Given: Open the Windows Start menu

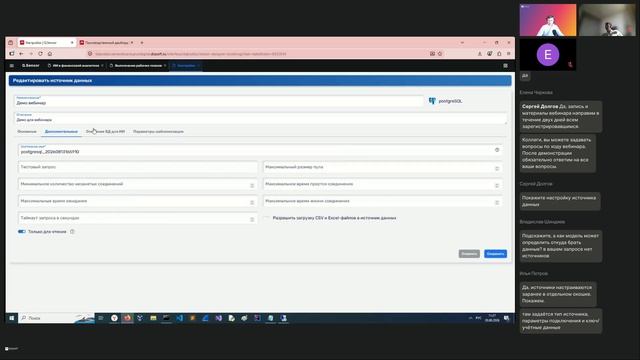Looking at the screenshot, I should click(11, 318).
